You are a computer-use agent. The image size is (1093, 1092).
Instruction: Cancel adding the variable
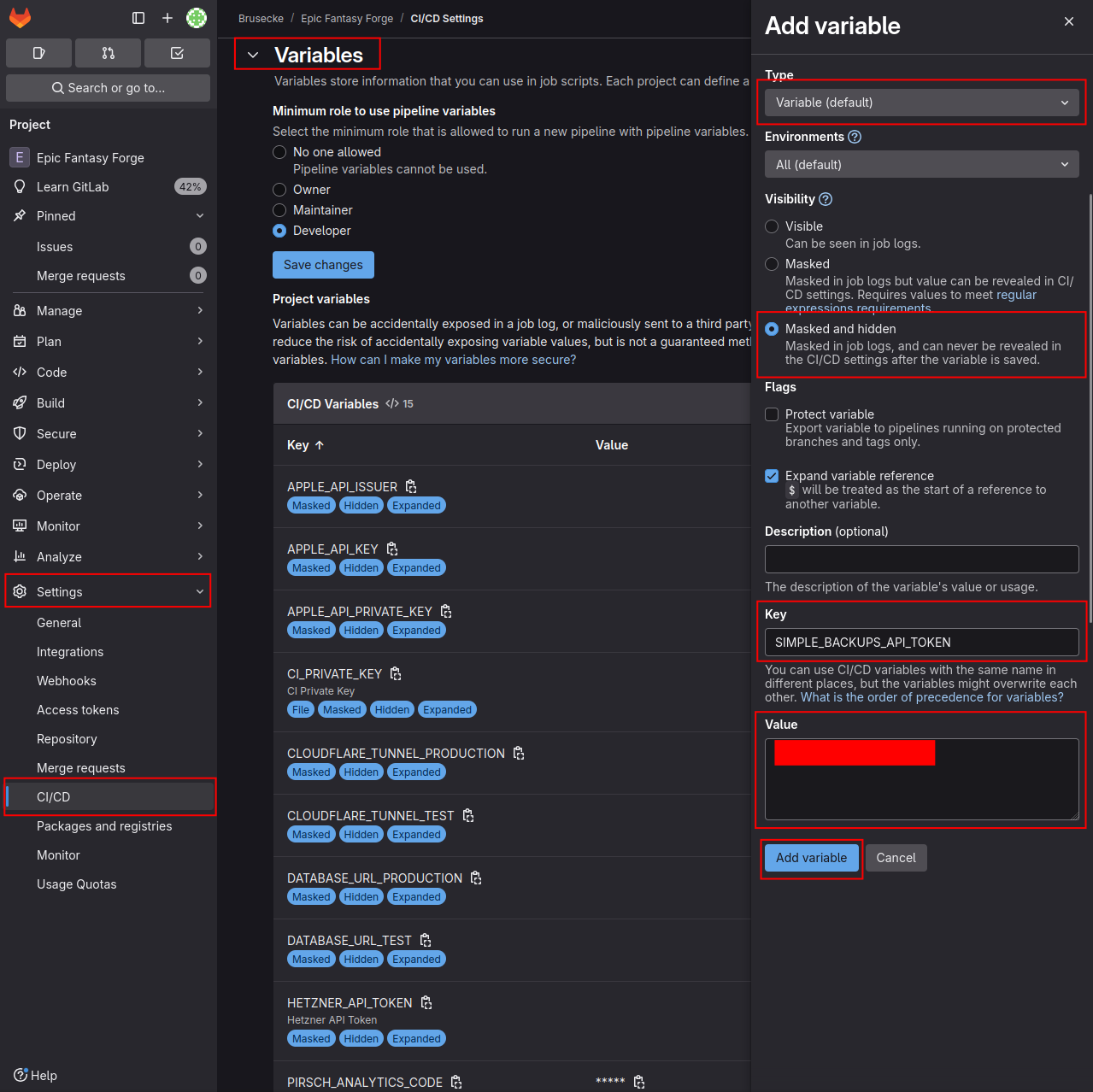tap(896, 858)
